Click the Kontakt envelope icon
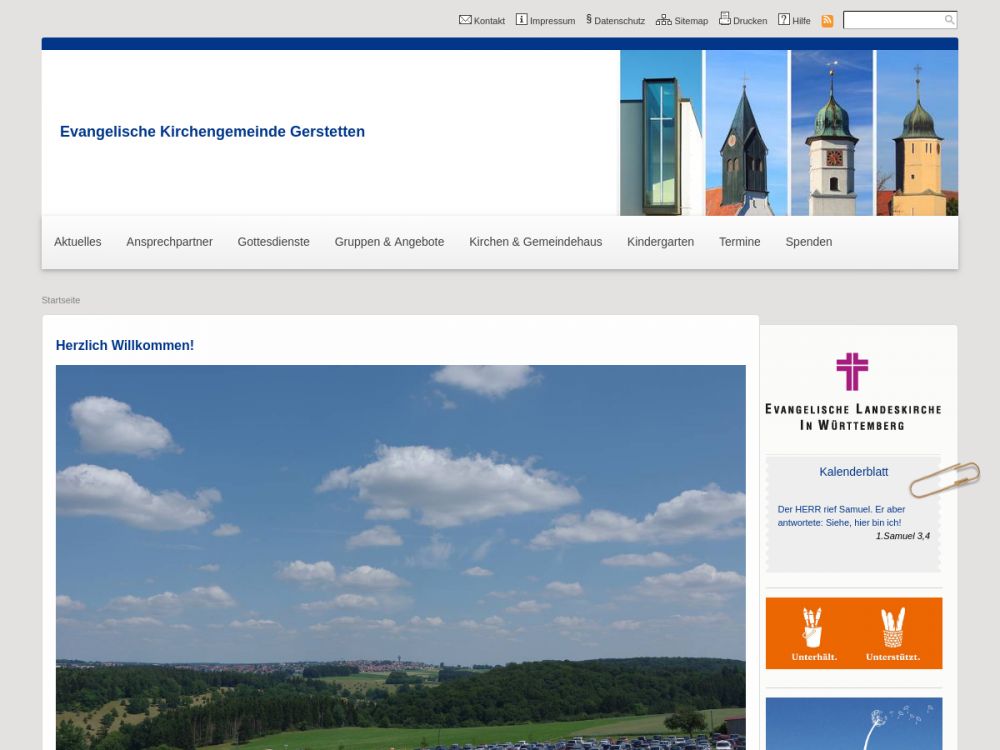This screenshot has width=1000, height=750. click(x=465, y=20)
